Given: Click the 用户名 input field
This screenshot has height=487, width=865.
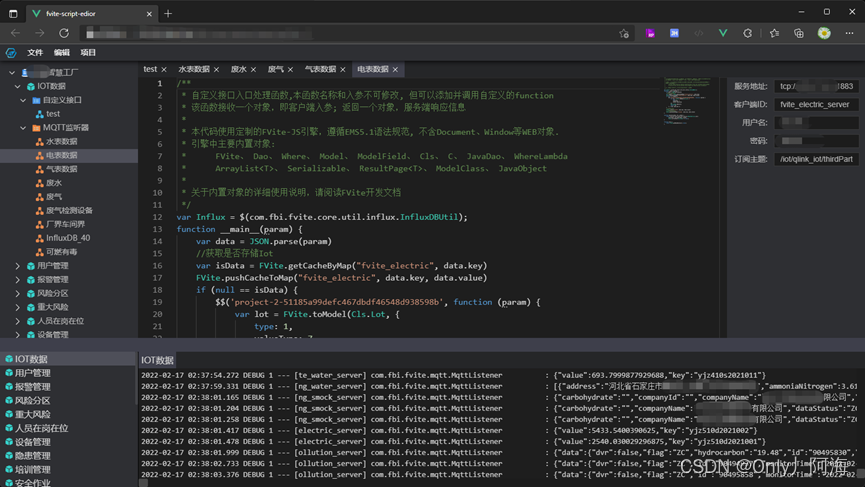Looking at the screenshot, I should click(816, 122).
